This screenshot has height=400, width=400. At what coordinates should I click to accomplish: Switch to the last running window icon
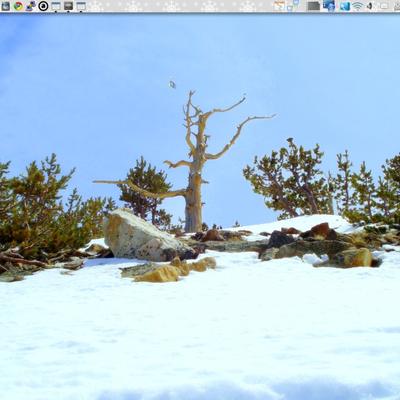pos(81,6)
